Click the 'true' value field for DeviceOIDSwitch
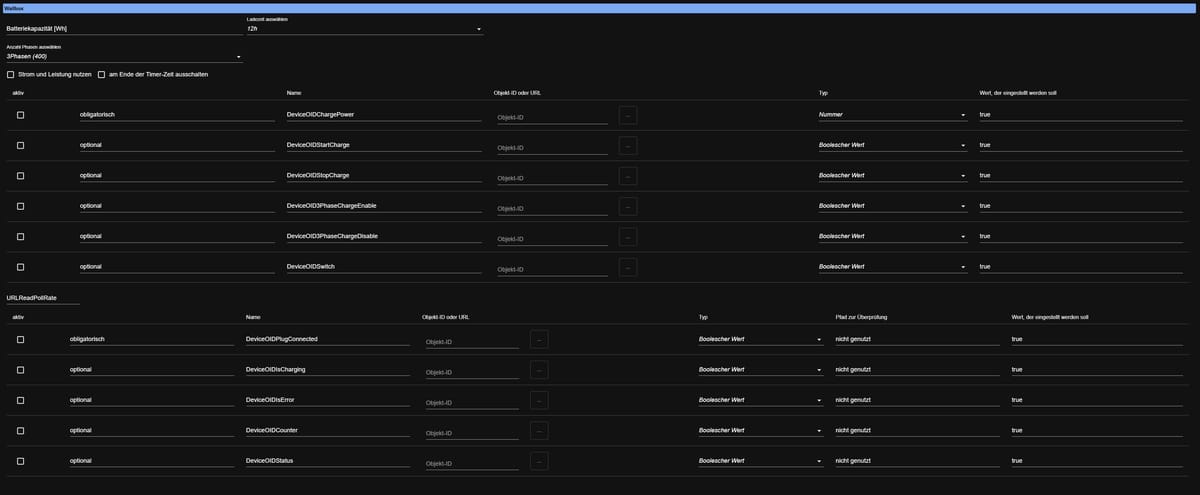This screenshot has height=495, width=1200. (x=1083, y=267)
